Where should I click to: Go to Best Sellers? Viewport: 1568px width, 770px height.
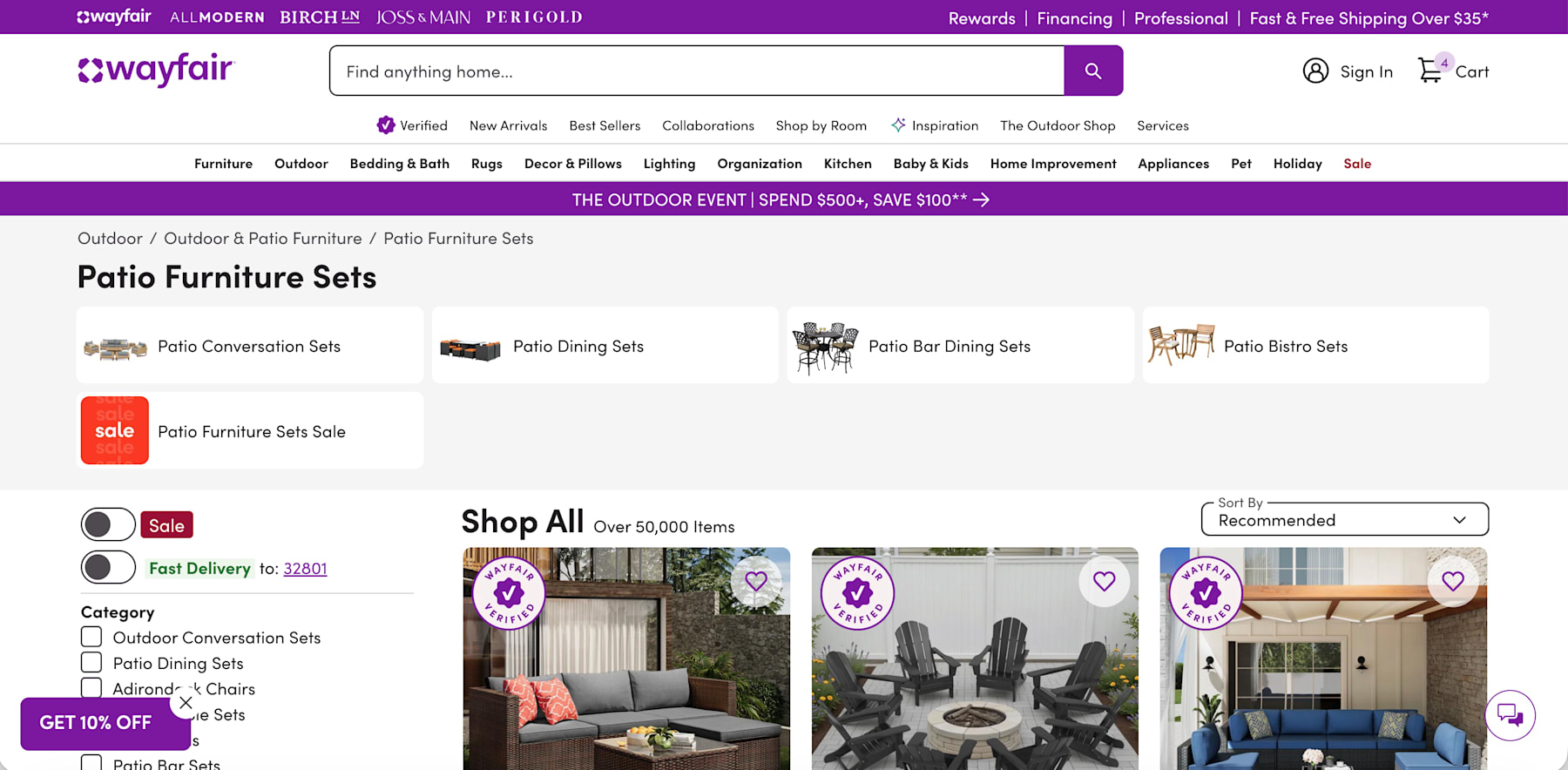point(605,125)
